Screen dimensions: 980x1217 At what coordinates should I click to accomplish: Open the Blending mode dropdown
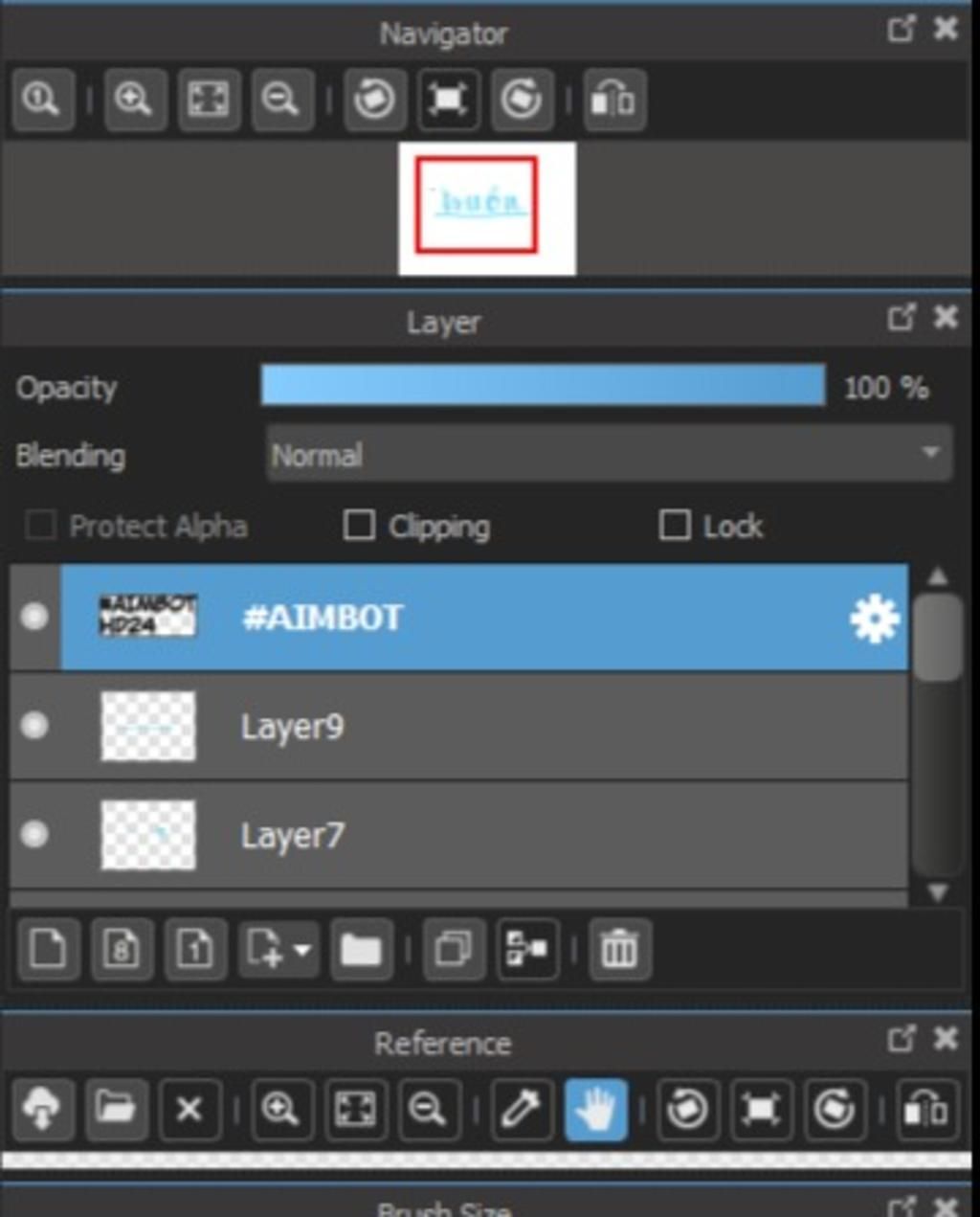pos(609,454)
